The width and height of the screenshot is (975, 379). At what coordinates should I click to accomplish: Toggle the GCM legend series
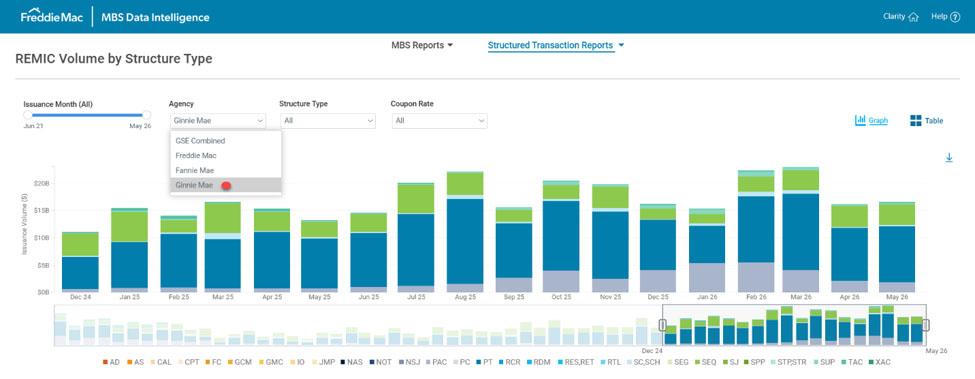pos(239,361)
